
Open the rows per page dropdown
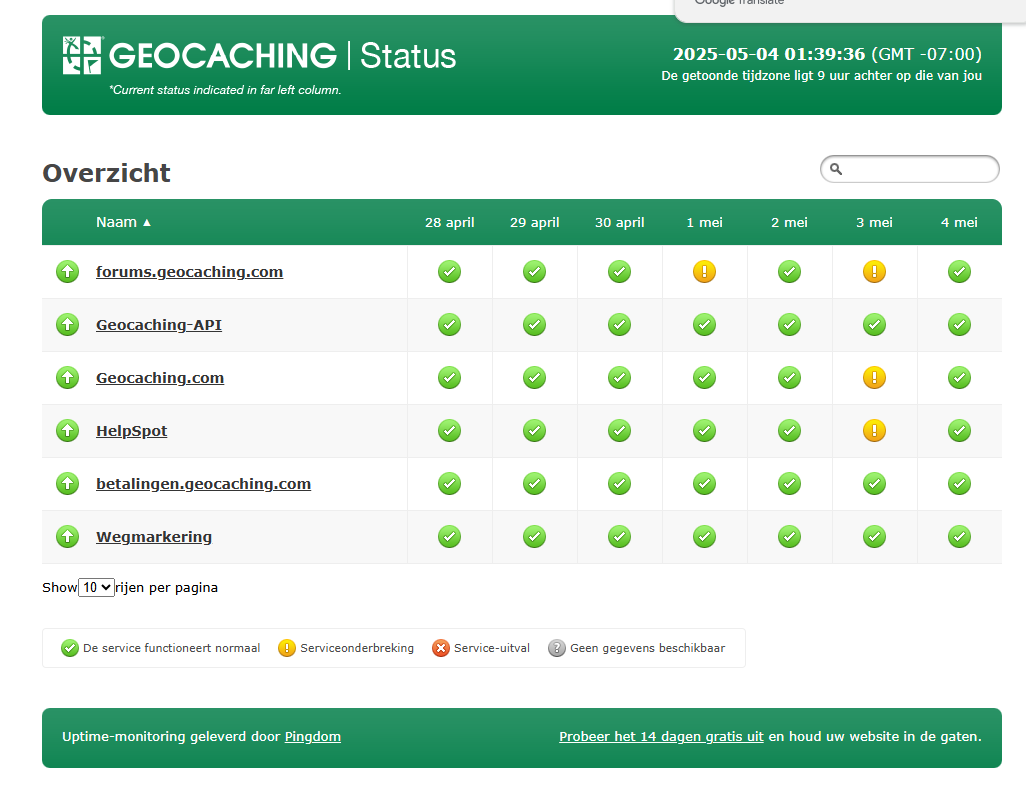[x=96, y=588]
